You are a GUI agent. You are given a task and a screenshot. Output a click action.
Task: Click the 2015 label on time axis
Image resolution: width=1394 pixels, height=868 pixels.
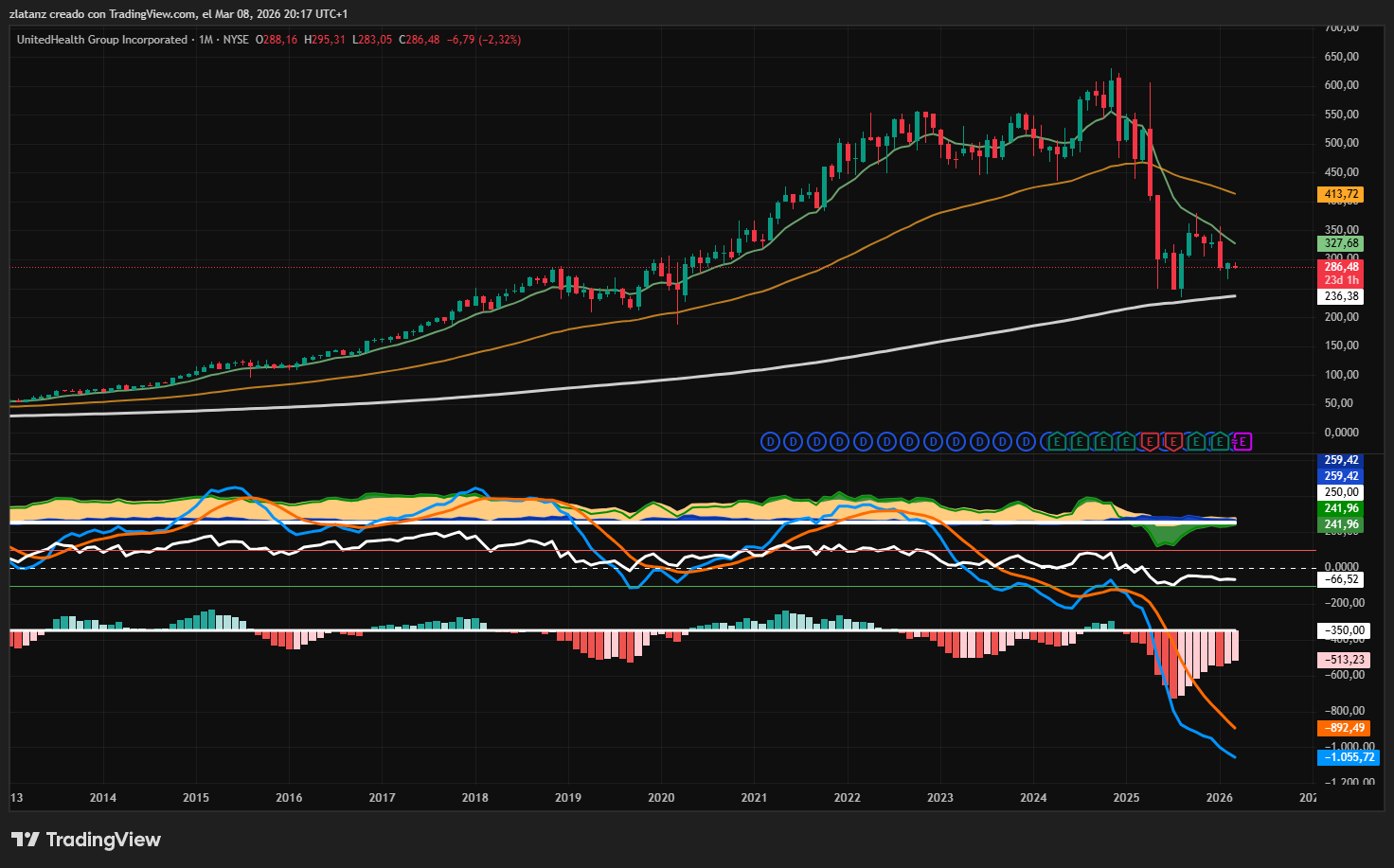click(x=196, y=798)
